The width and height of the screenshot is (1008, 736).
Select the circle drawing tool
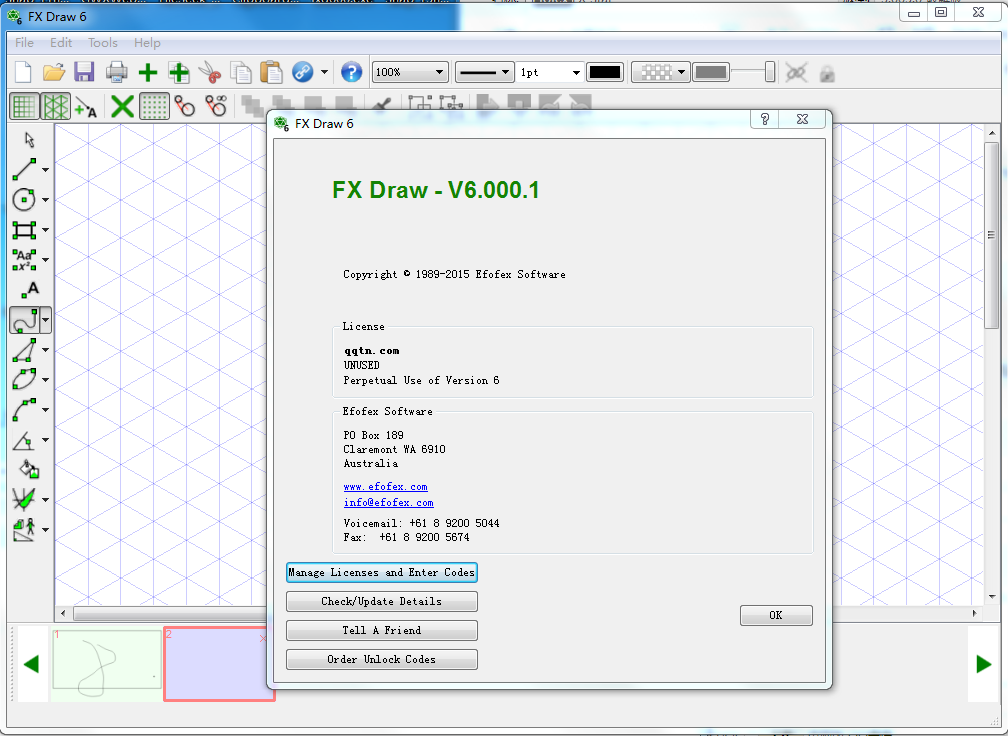point(24,199)
